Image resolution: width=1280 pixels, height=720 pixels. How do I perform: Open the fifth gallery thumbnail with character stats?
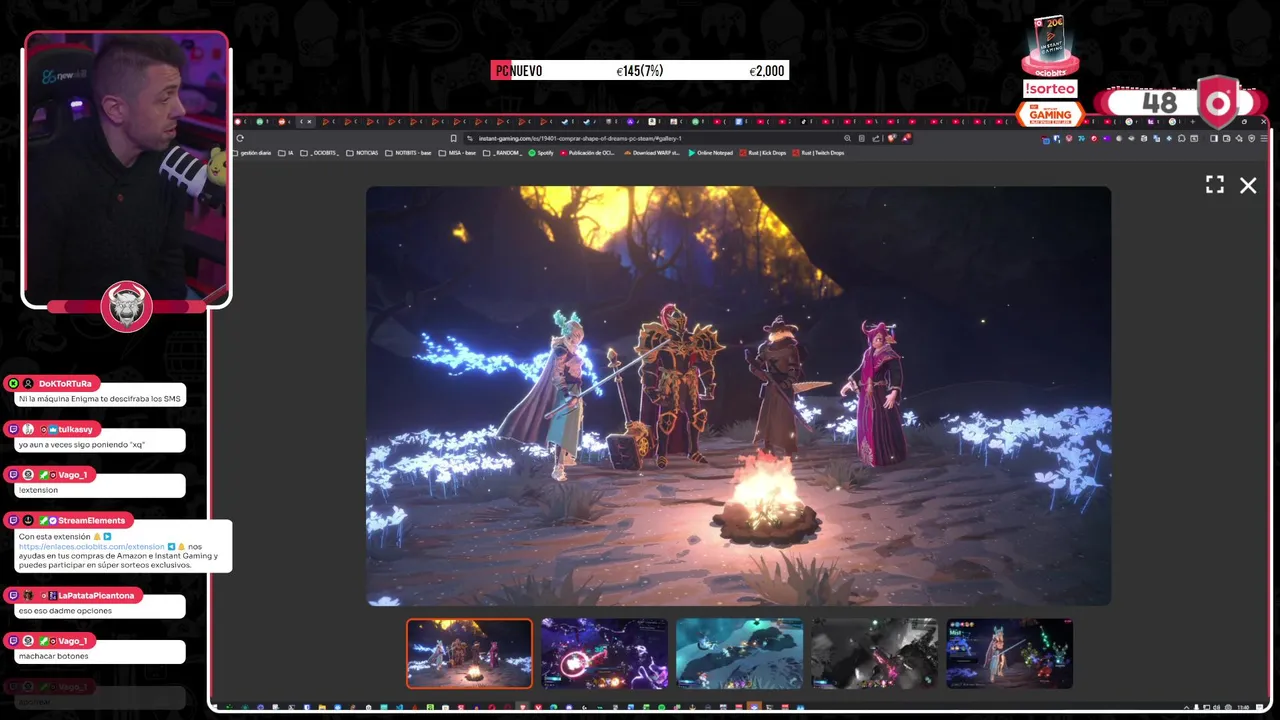tap(1009, 653)
